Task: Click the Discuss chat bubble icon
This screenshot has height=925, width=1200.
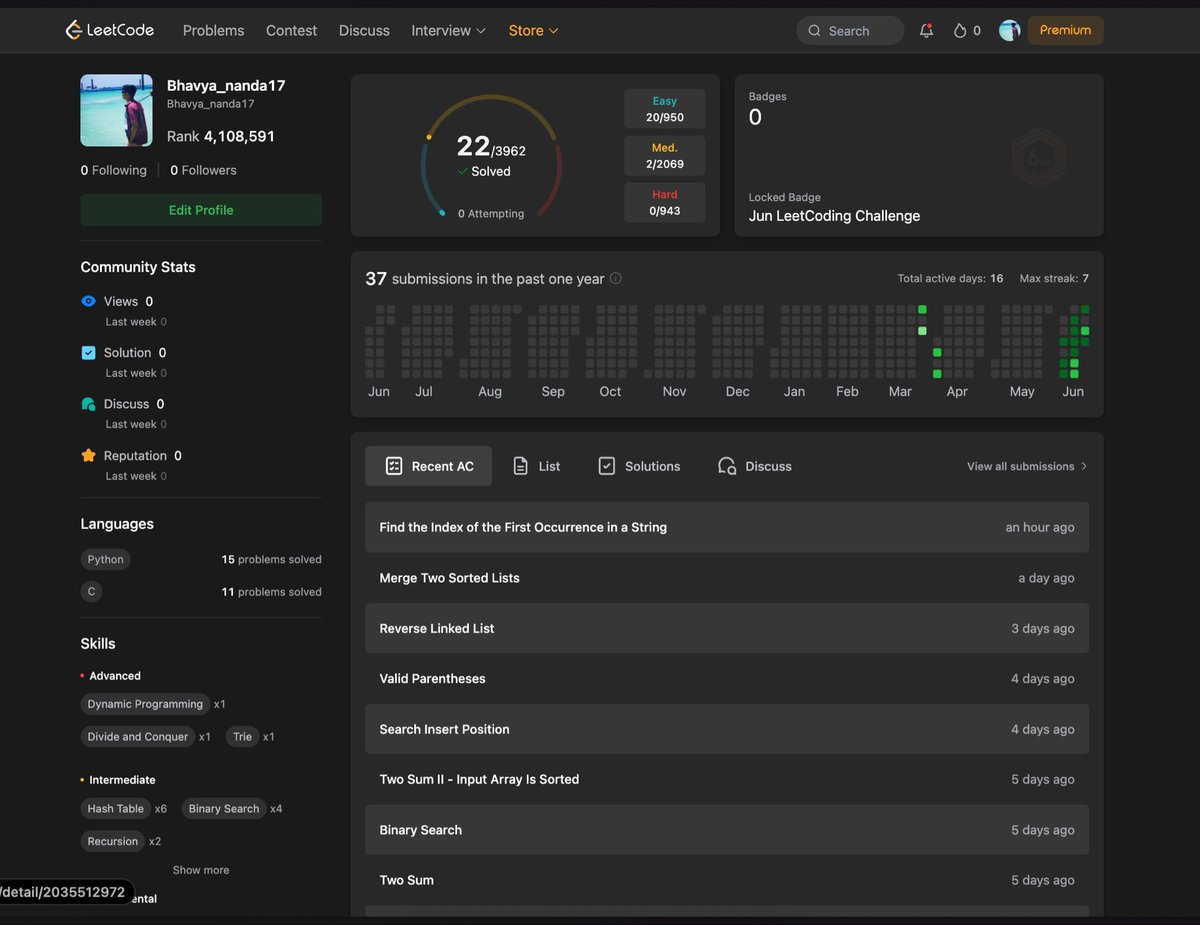Action: point(88,404)
